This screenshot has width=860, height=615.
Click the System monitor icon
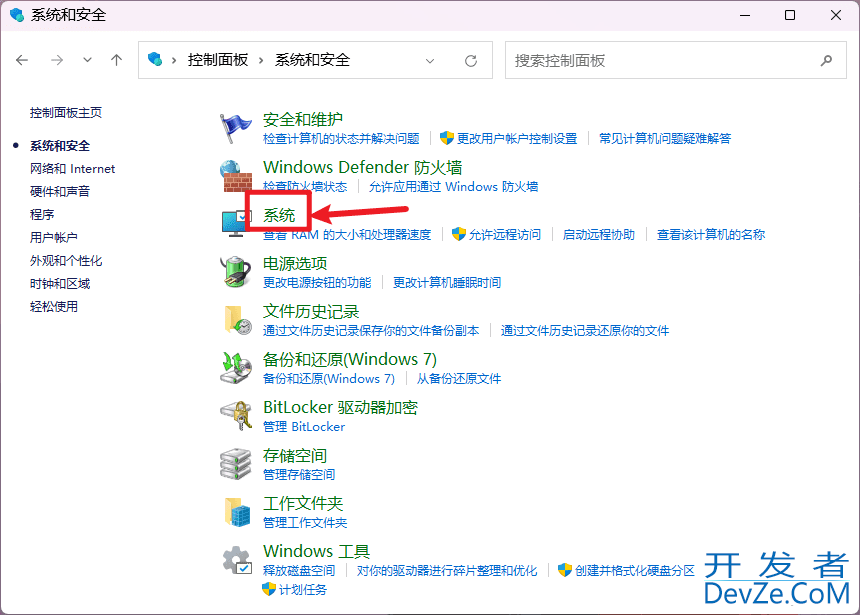(234, 224)
